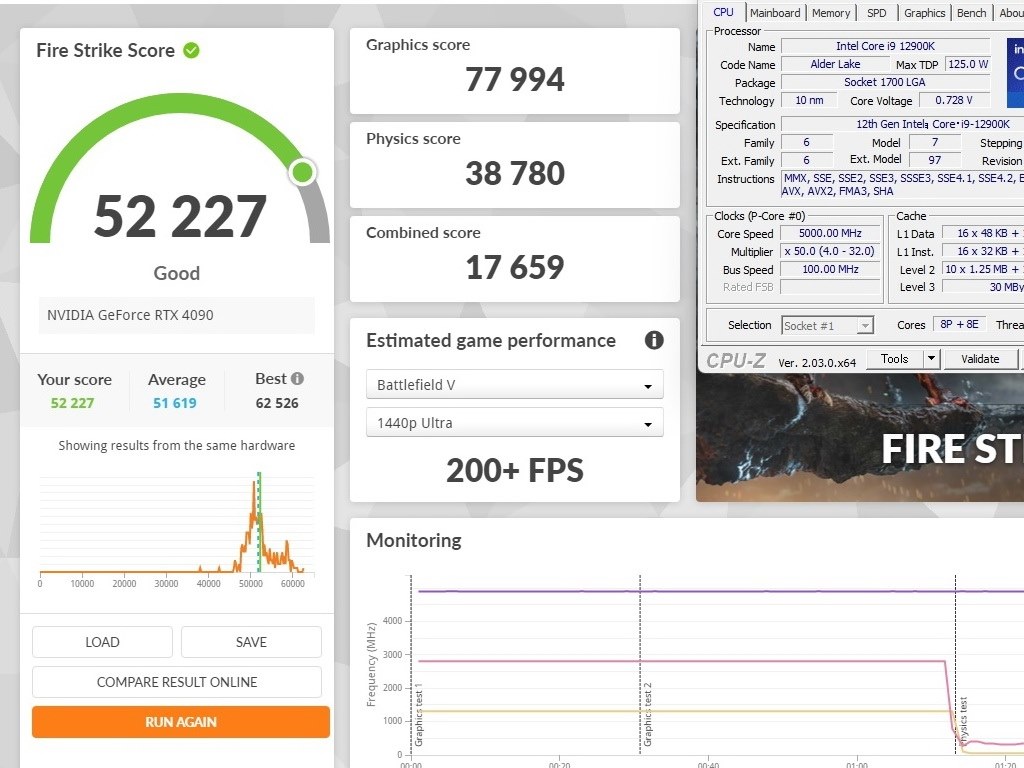Click the Good rating label under the score

click(177, 273)
